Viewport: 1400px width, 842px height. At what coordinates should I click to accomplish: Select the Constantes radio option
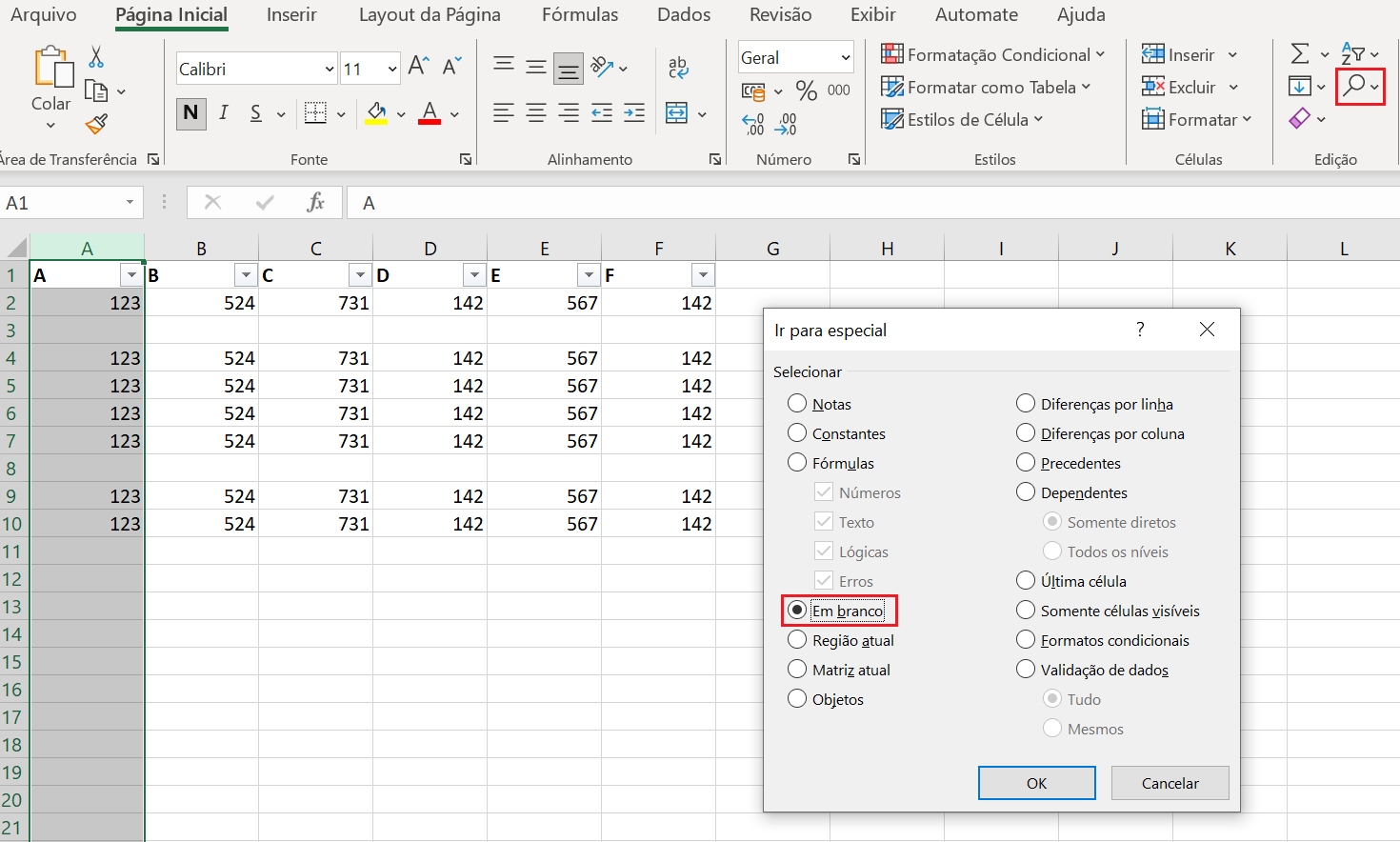tap(797, 433)
